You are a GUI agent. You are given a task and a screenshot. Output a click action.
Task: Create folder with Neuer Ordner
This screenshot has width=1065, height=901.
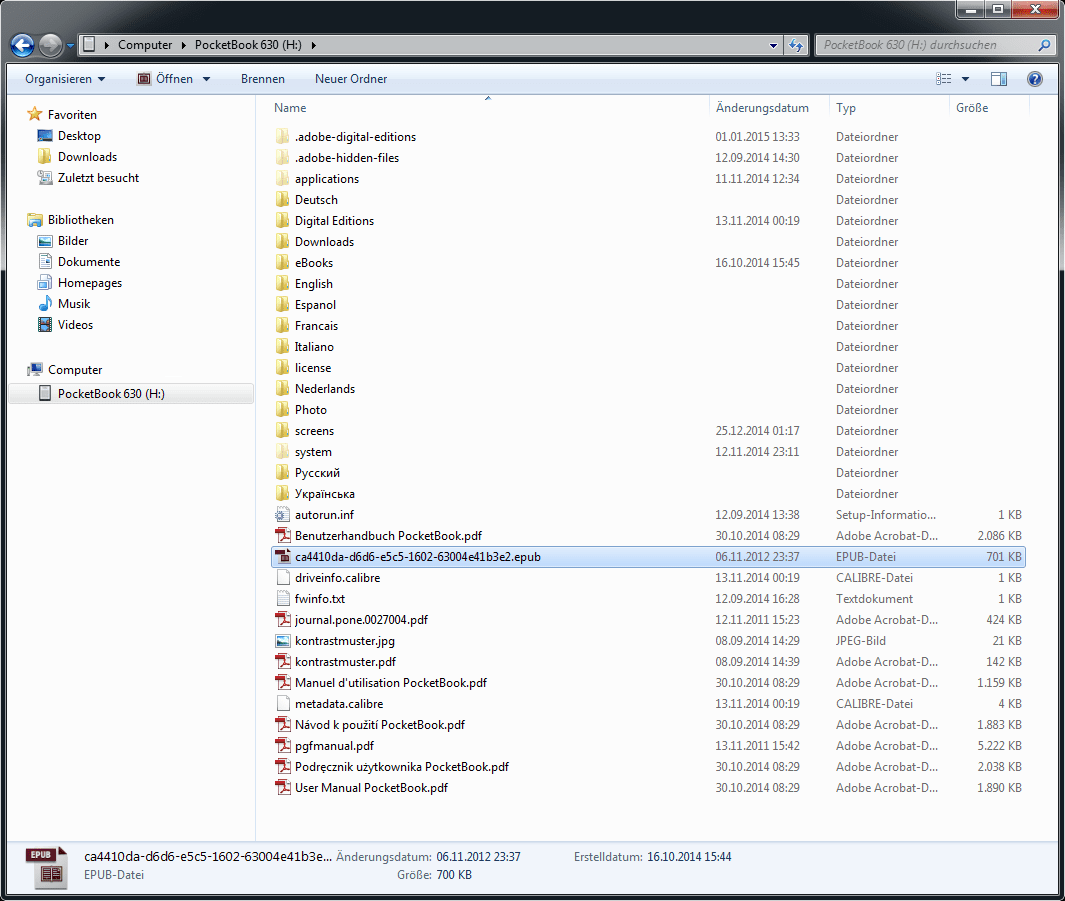(351, 79)
